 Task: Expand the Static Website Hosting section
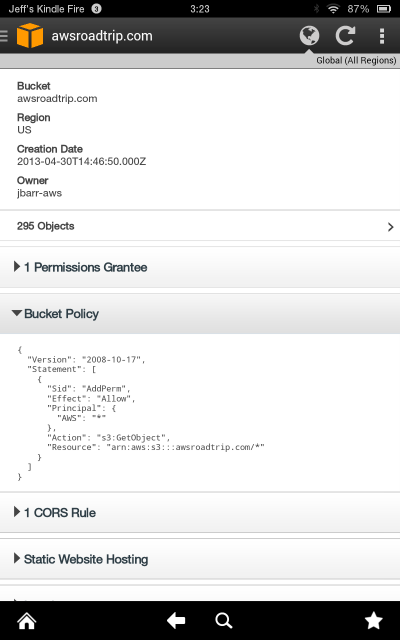pos(200,559)
